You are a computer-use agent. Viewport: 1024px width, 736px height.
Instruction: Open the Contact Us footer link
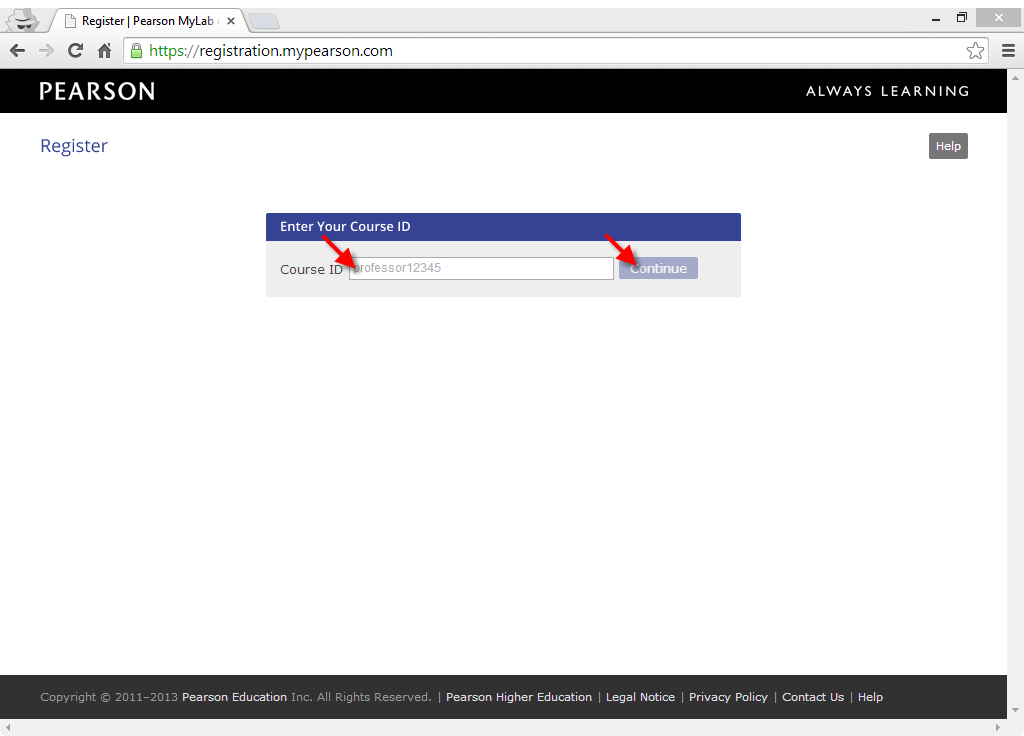(x=812, y=697)
